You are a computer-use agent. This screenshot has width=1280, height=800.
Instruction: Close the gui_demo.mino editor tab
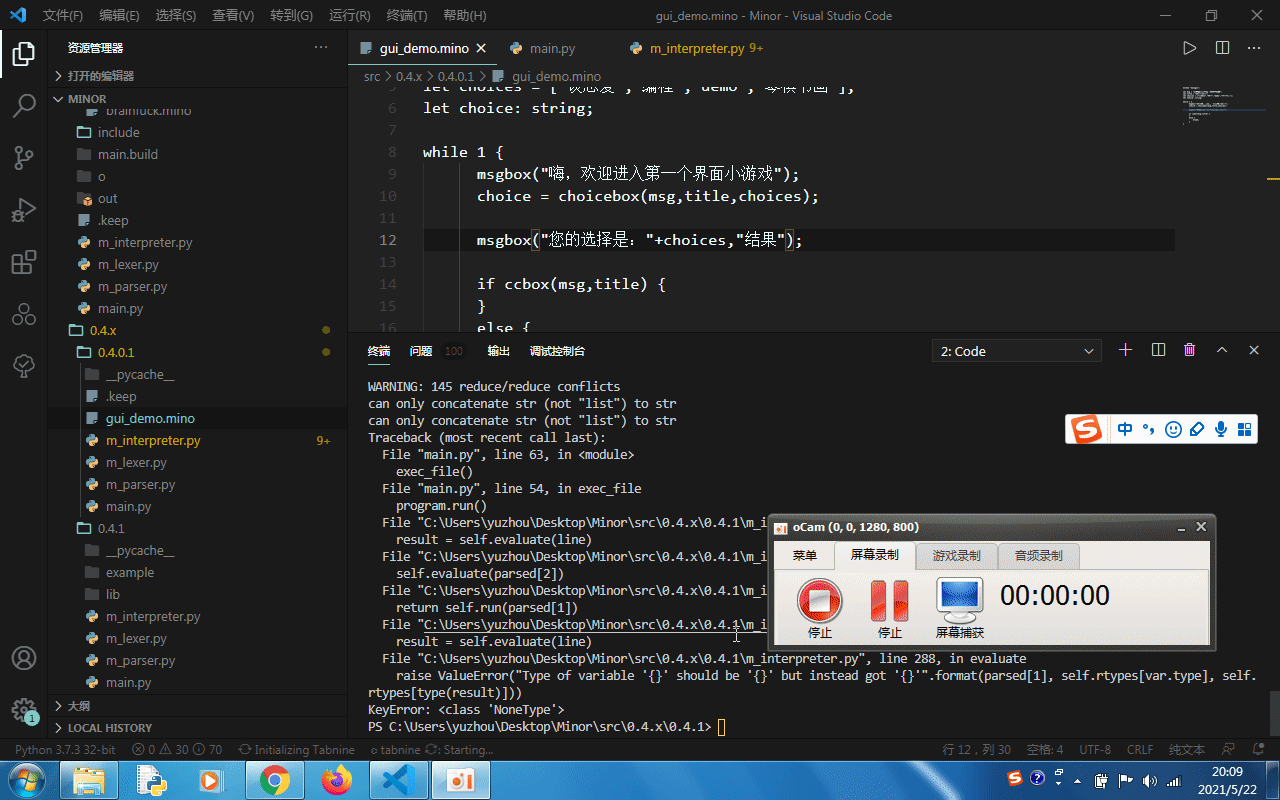coord(481,48)
